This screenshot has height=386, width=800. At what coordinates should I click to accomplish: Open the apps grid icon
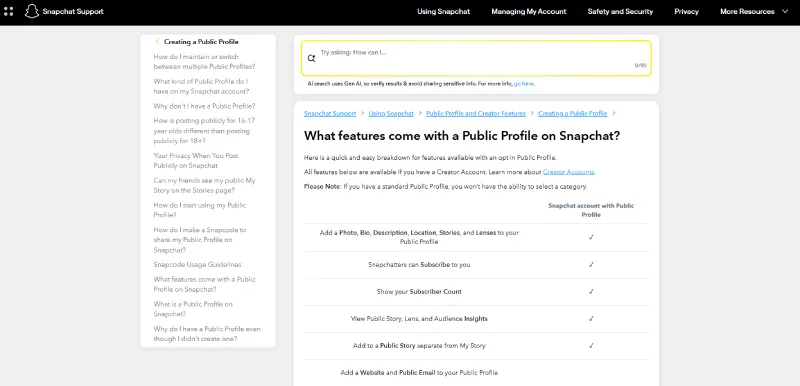8,11
